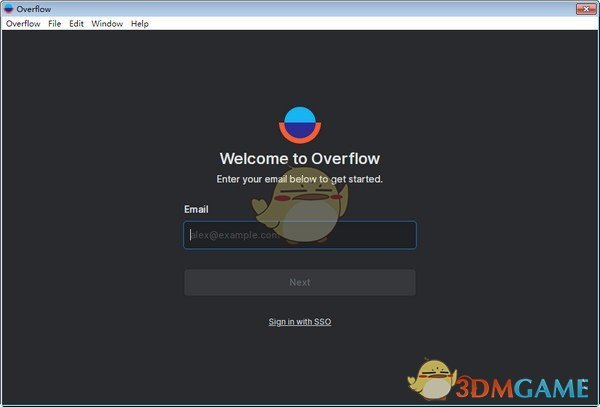This screenshot has width=600, height=407.
Task: Open the Overflow menu
Action: click(x=23, y=23)
